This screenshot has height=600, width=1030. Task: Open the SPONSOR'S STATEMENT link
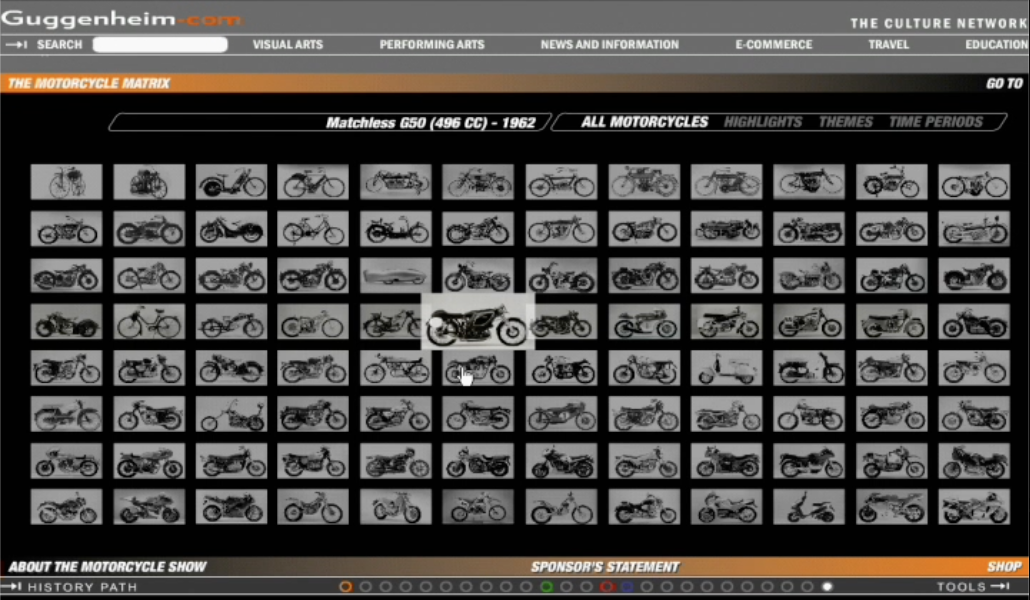pyautogui.click(x=605, y=565)
